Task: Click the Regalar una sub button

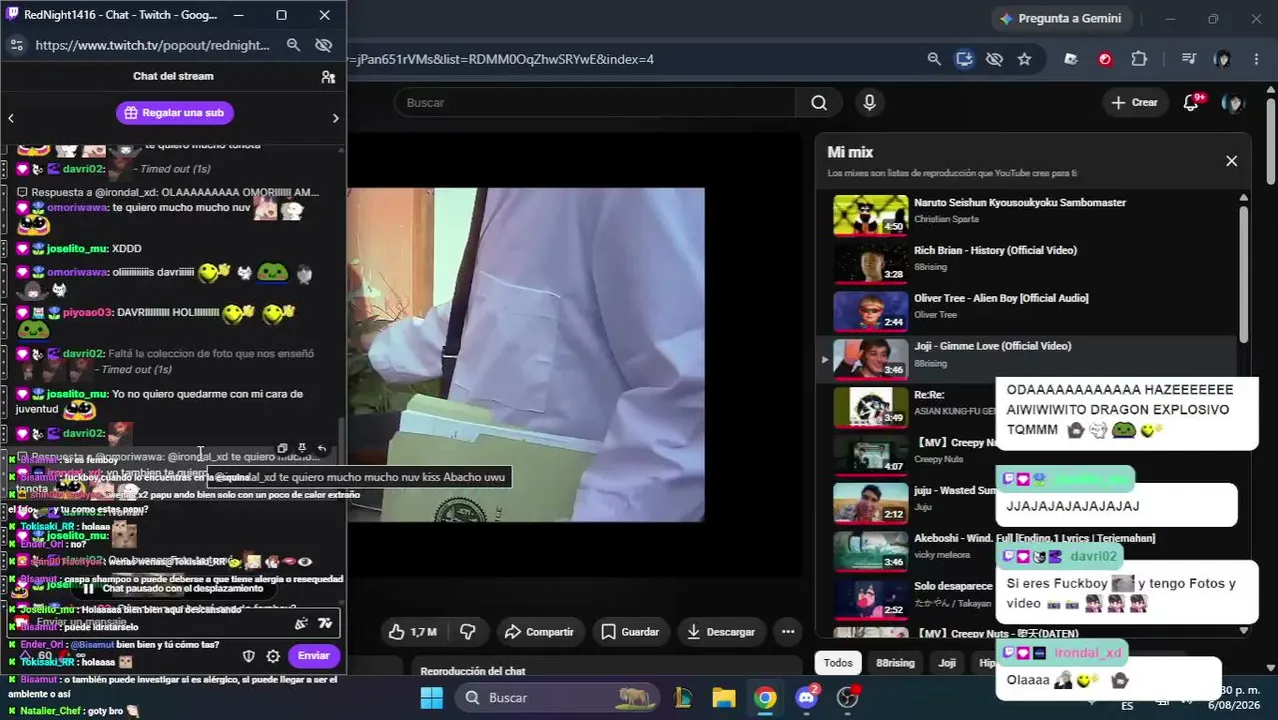Action: (175, 113)
